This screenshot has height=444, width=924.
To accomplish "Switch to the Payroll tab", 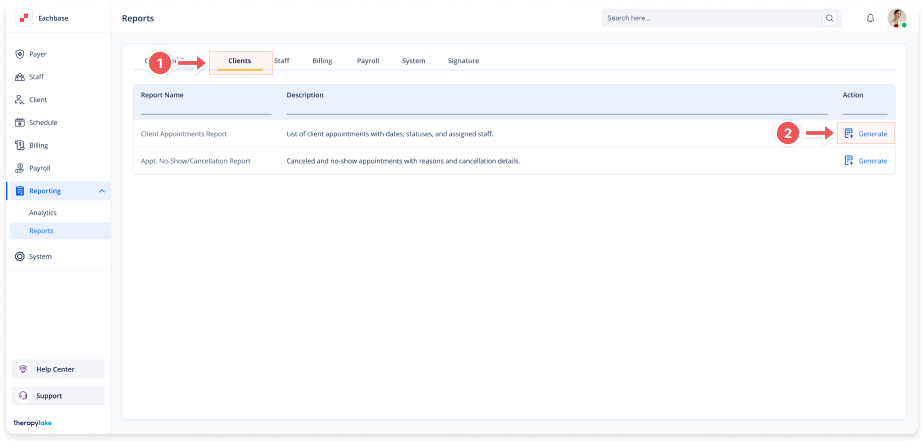I will [x=368, y=61].
